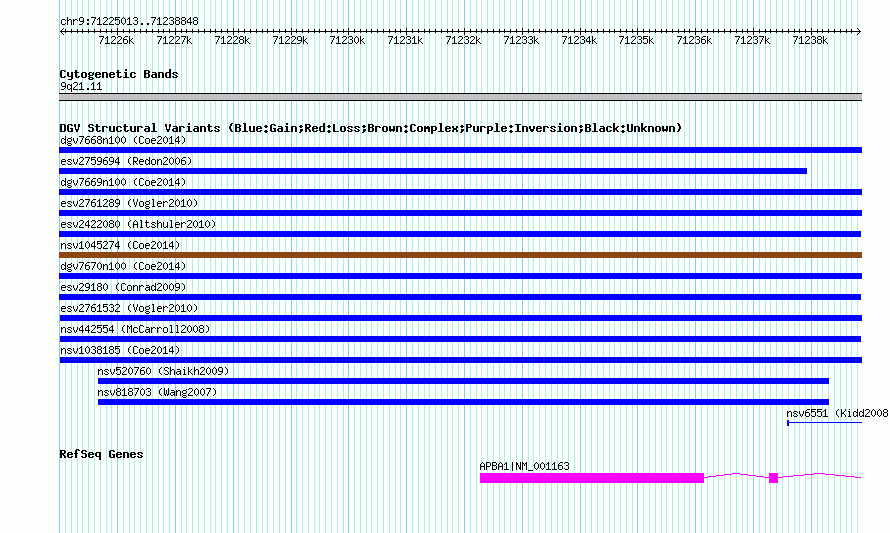Click the Cytogenetic Bands track title
The image size is (890, 533).
coord(119,74)
